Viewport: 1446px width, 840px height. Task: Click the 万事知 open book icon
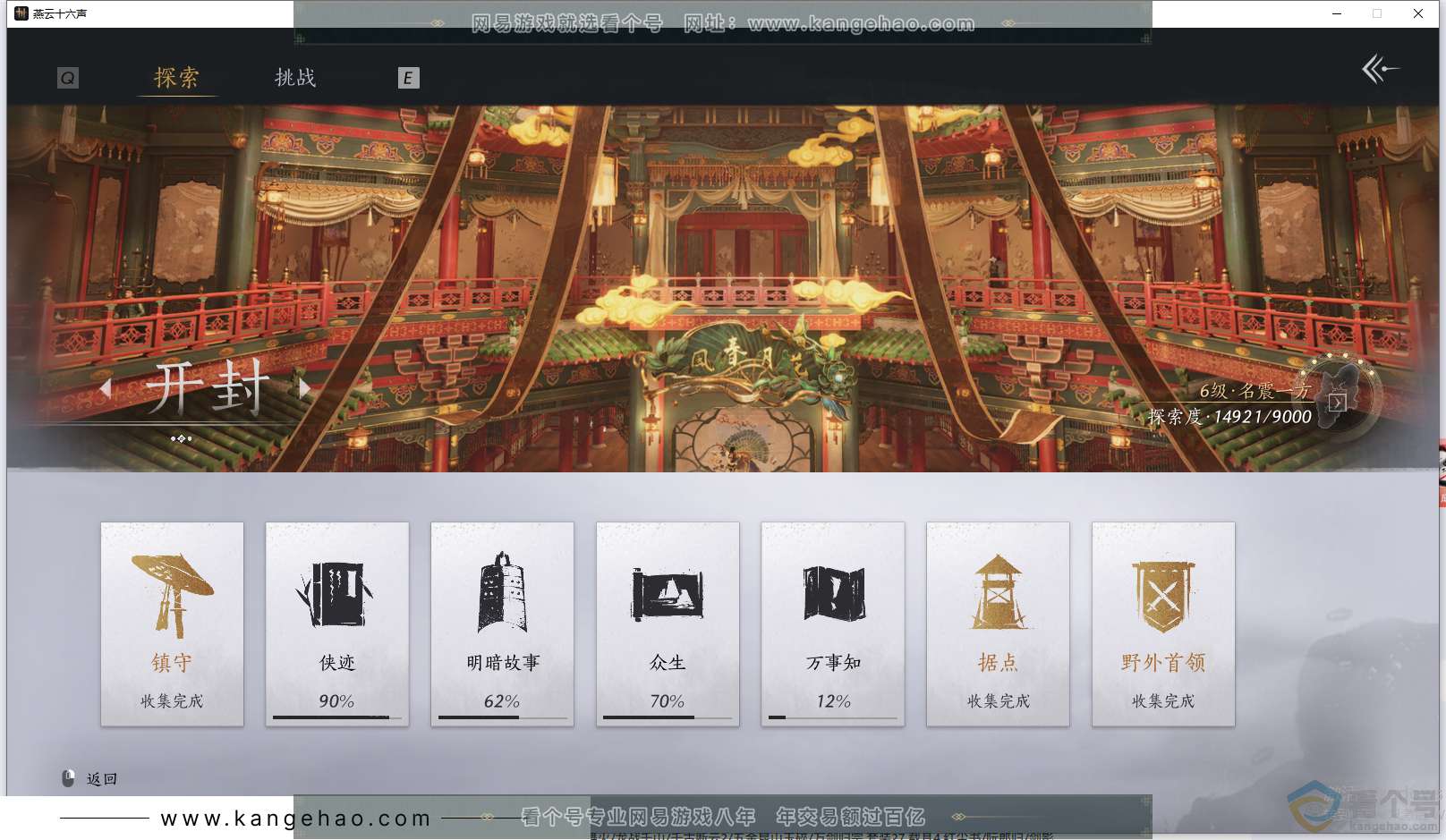[833, 593]
